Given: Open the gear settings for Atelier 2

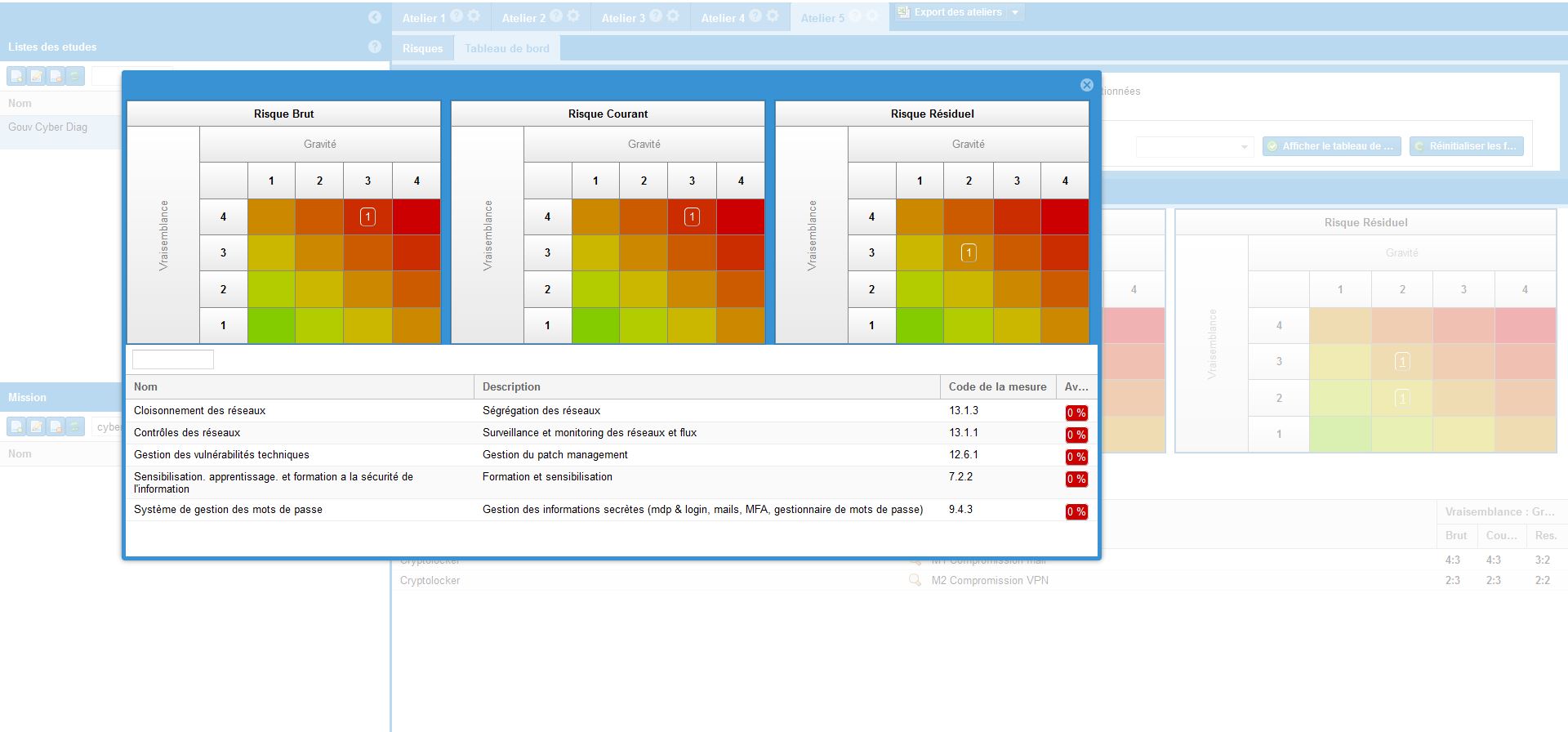Looking at the screenshot, I should pos(573,16).
